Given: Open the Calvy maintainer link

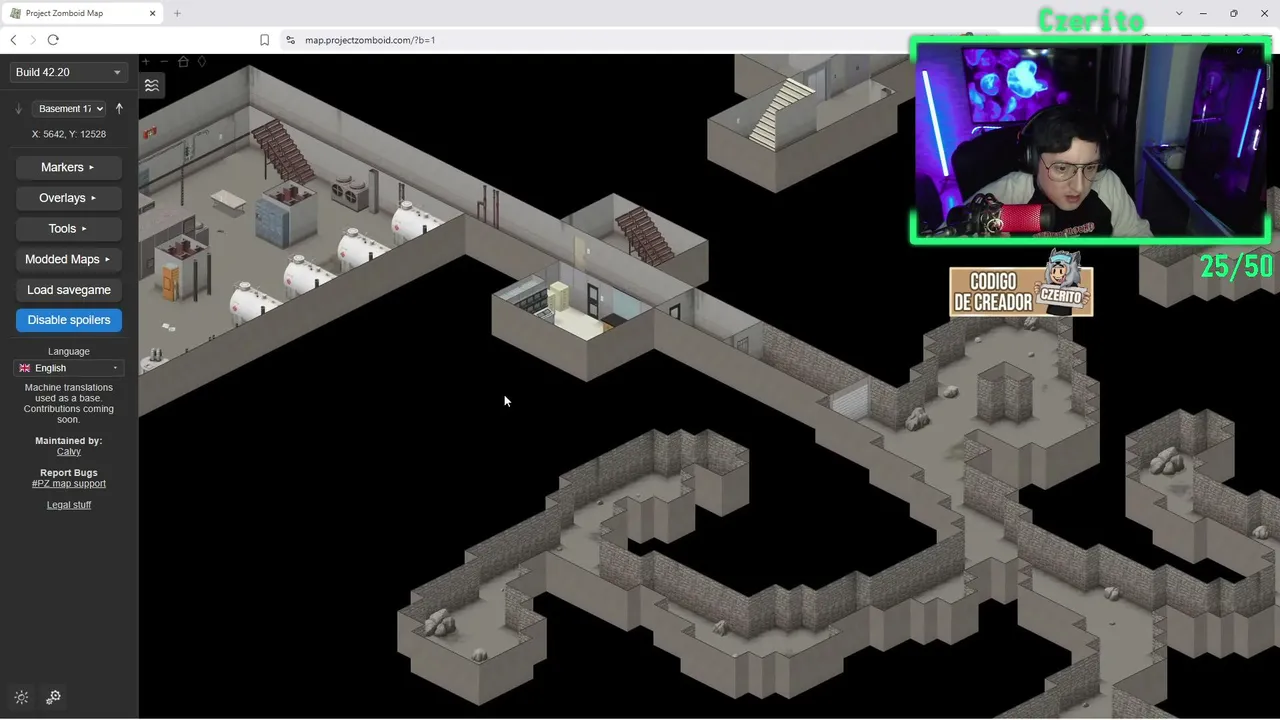Looking at the screenshot, I should tap(68, 452).
